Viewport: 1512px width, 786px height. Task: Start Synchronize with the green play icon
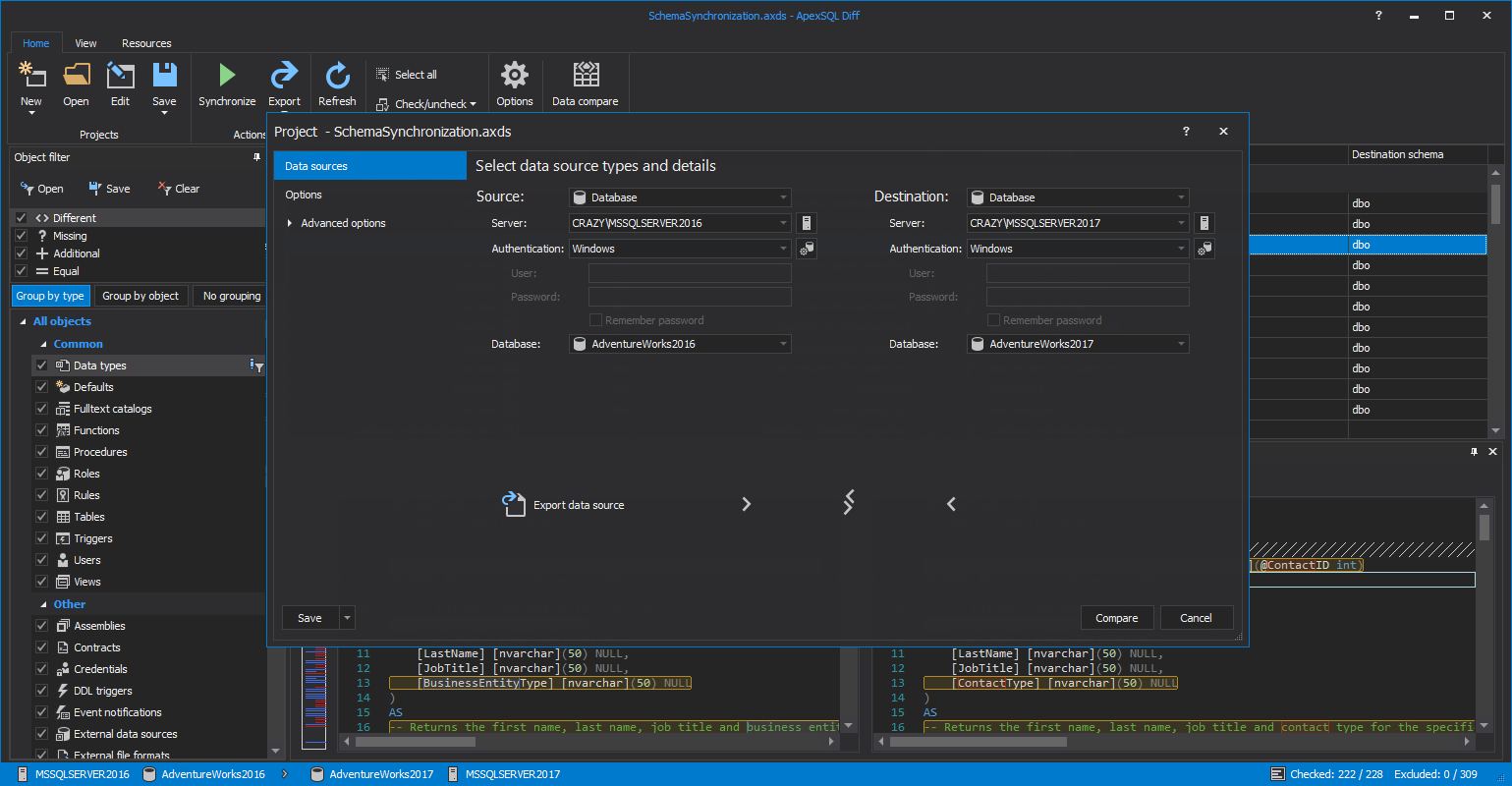[227, 75]
